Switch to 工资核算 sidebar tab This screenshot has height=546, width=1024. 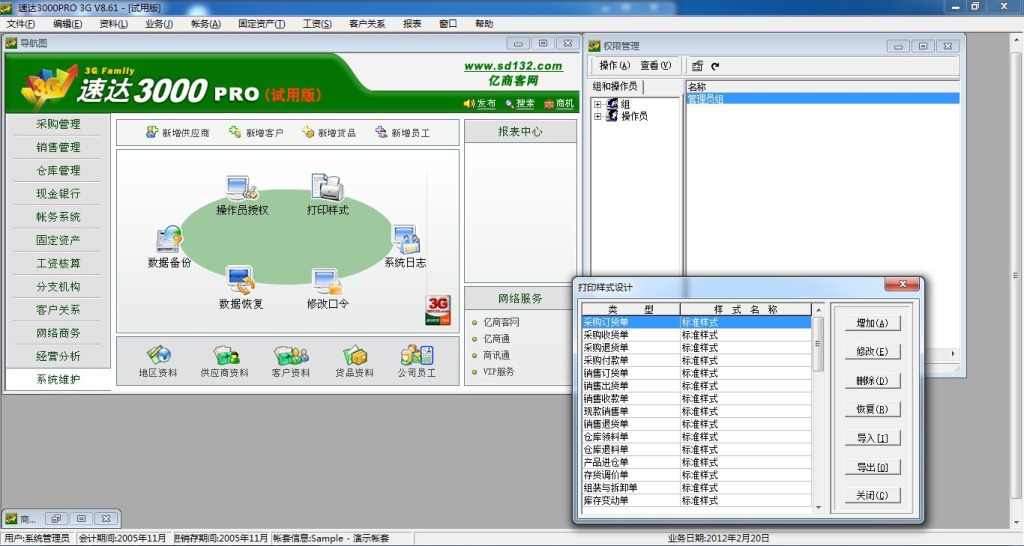(x=57, y=263)
